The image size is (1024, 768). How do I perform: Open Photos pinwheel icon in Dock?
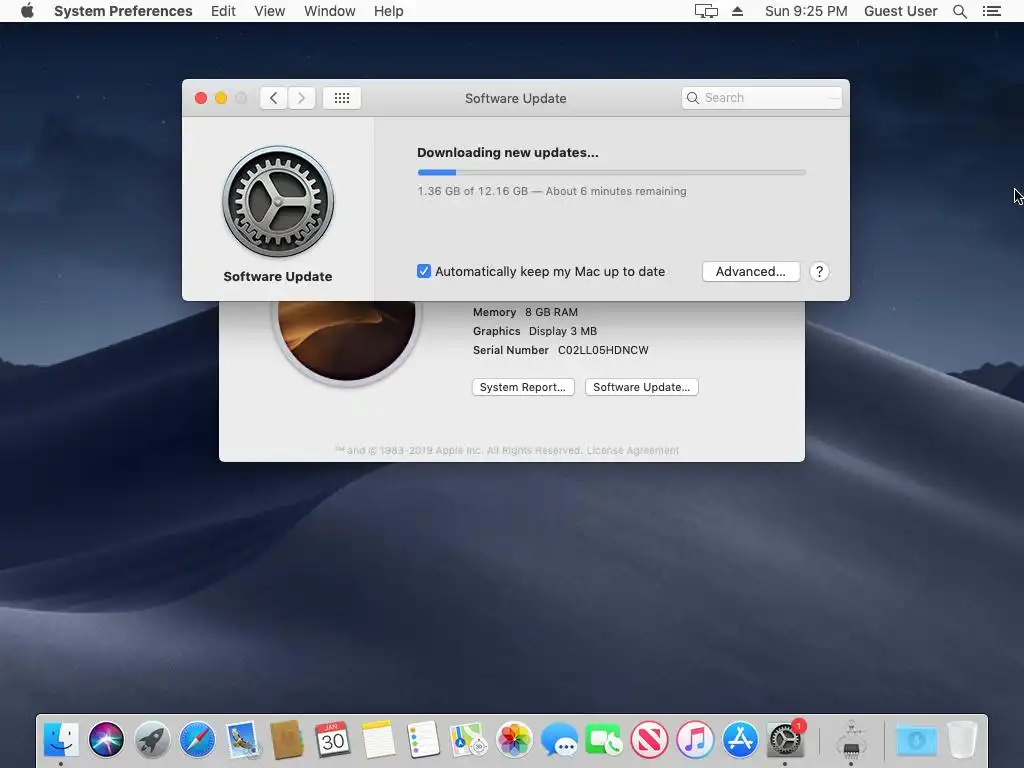click(514, 740)
